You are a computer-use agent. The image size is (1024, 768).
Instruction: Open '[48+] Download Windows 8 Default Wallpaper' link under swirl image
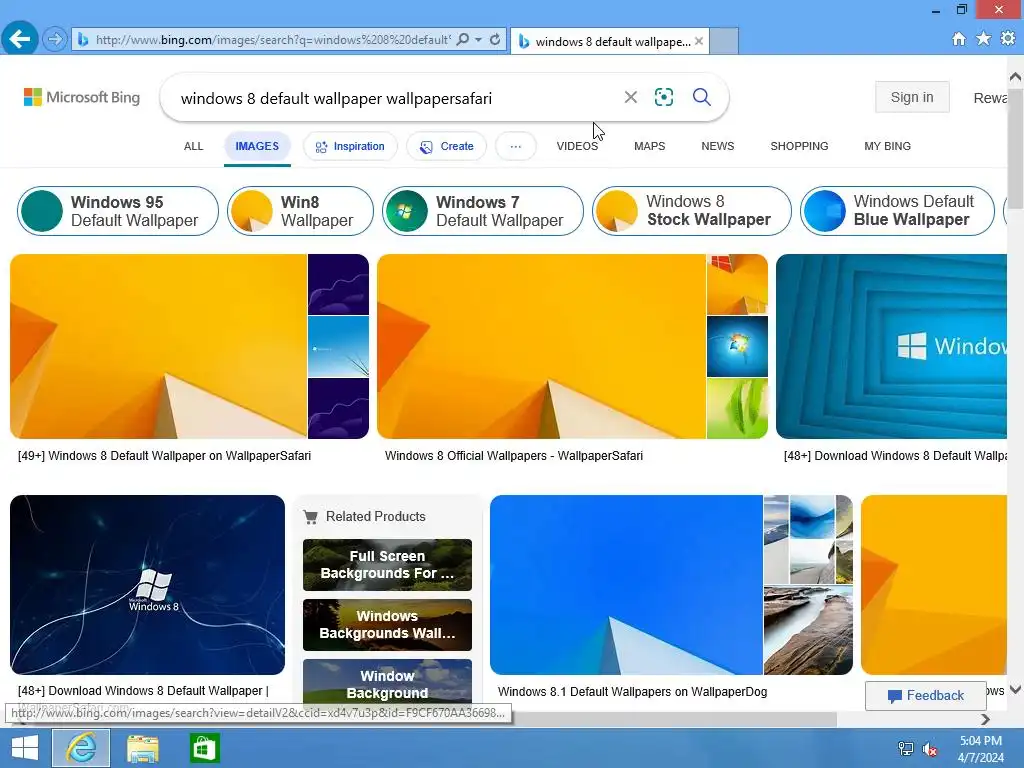pos(143,691)
